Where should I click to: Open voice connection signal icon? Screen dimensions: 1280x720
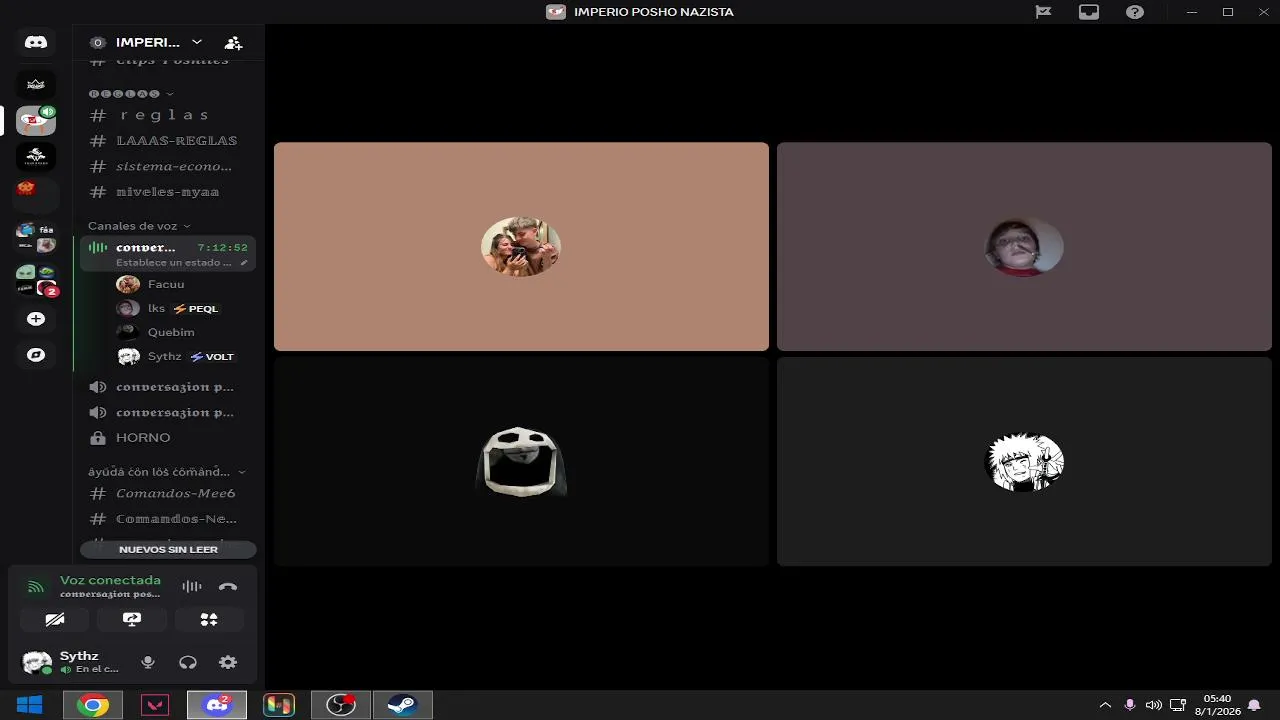pyautogui.click(x=36, y=587)
